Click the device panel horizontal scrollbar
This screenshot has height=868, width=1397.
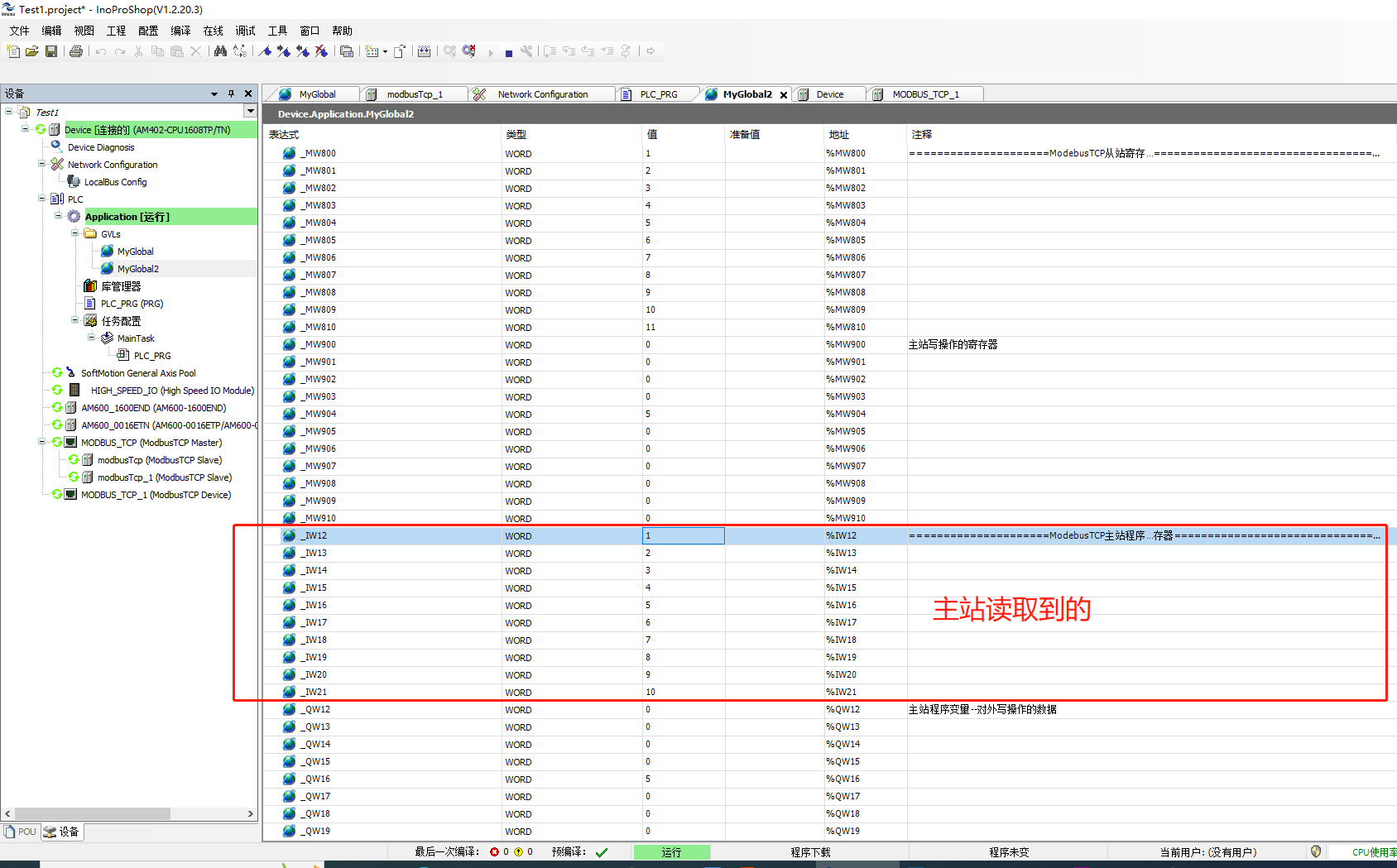93,813
